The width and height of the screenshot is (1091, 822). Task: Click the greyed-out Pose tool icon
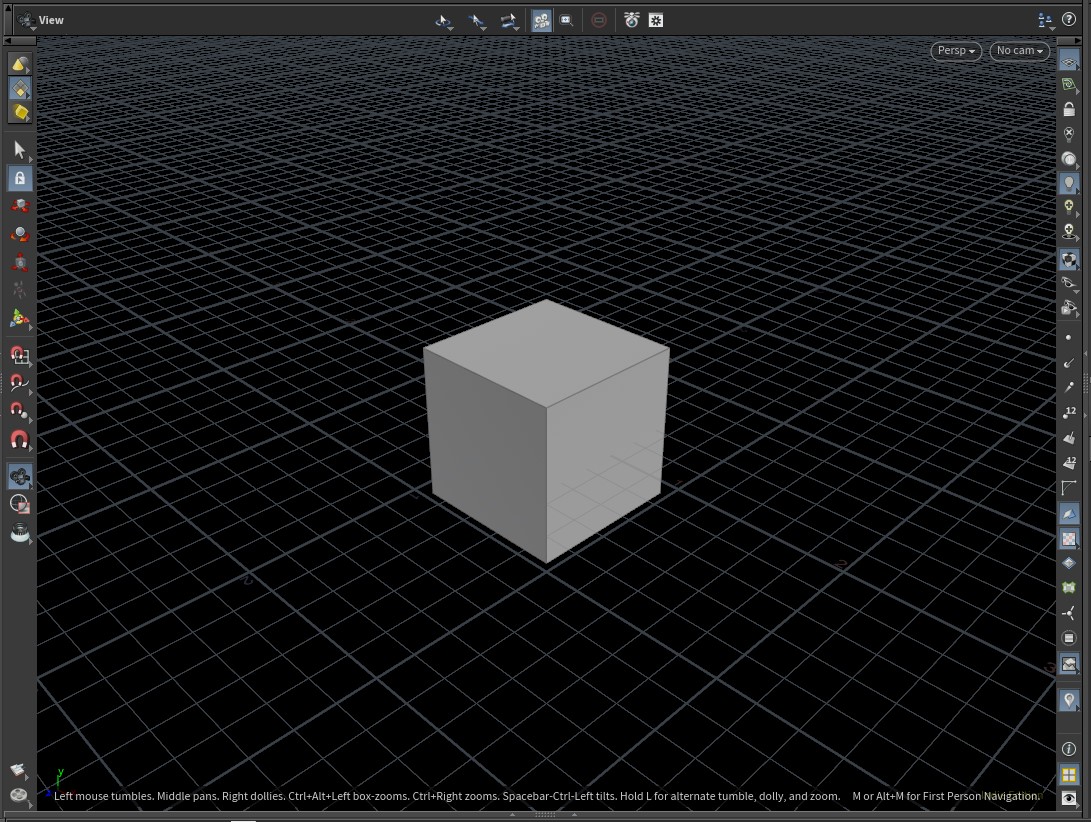click(x=19, y=290)
